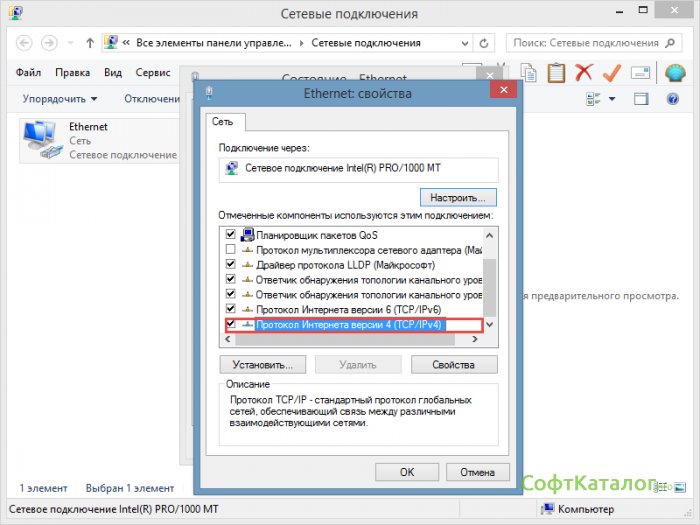700x525 pixels.
Task: Click the shell icon in the toolbar
Action: [675, 73]
